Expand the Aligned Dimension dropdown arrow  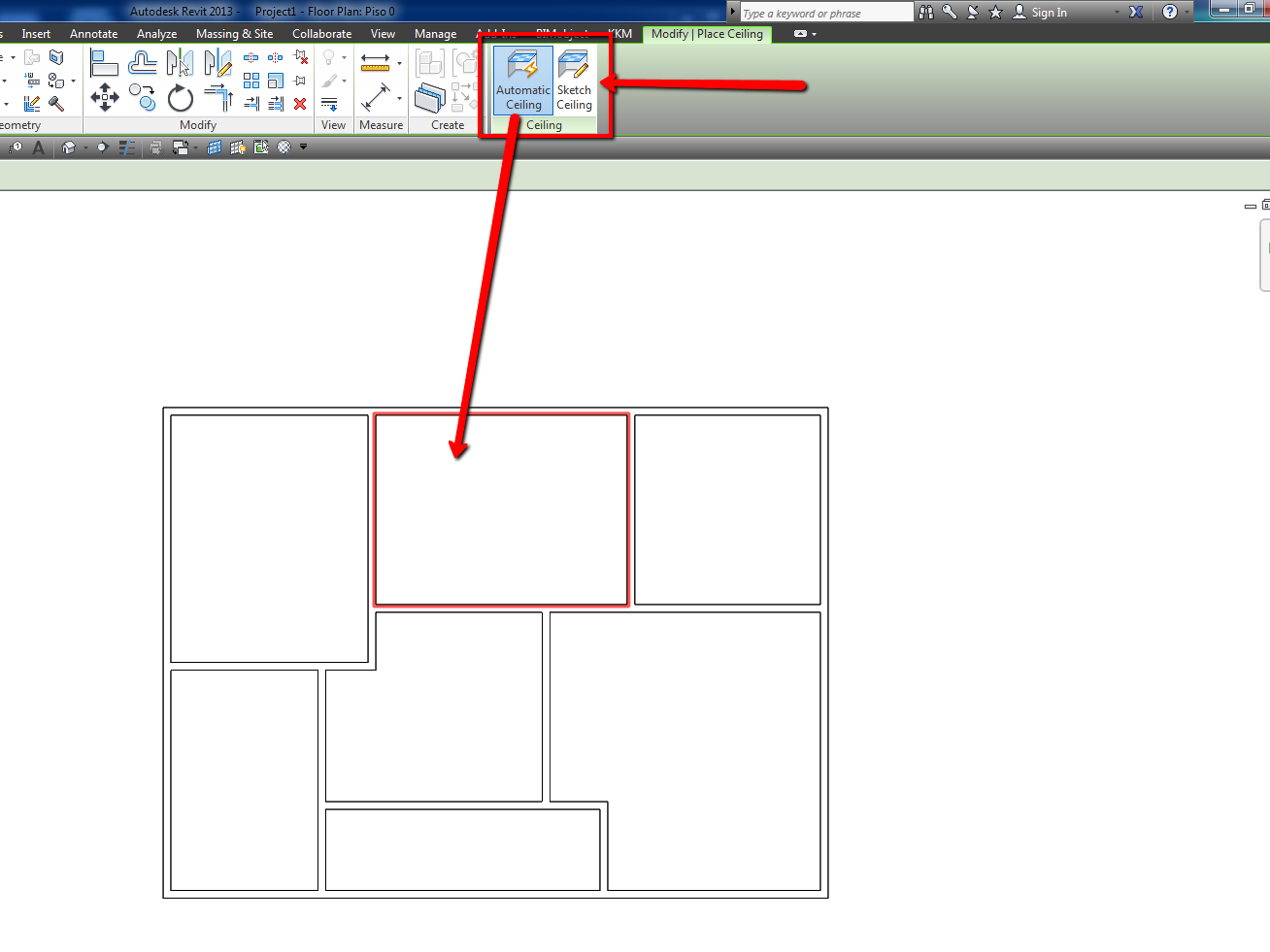point(400,64)
